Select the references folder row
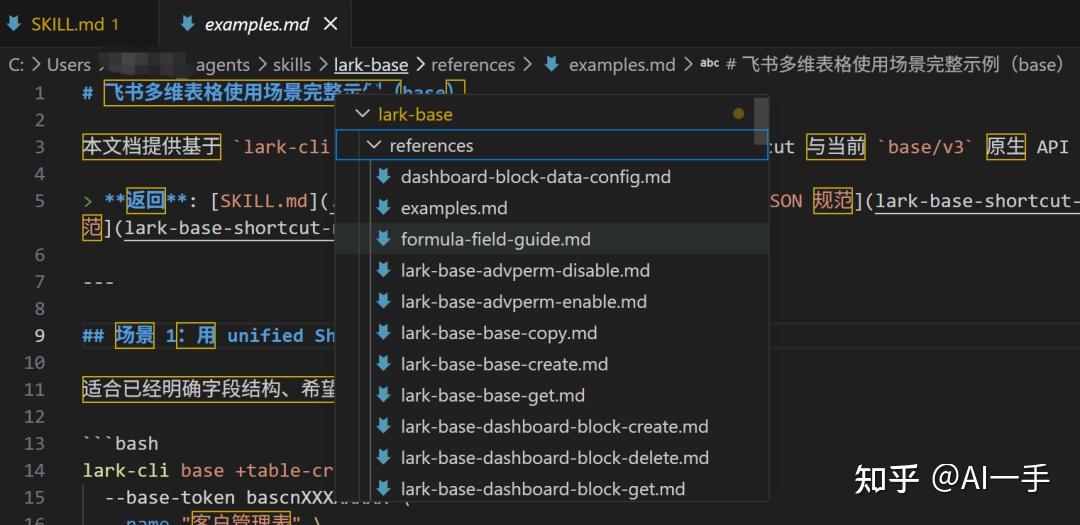The height and width of the screenshot is (525, 1080). (552, 145)
